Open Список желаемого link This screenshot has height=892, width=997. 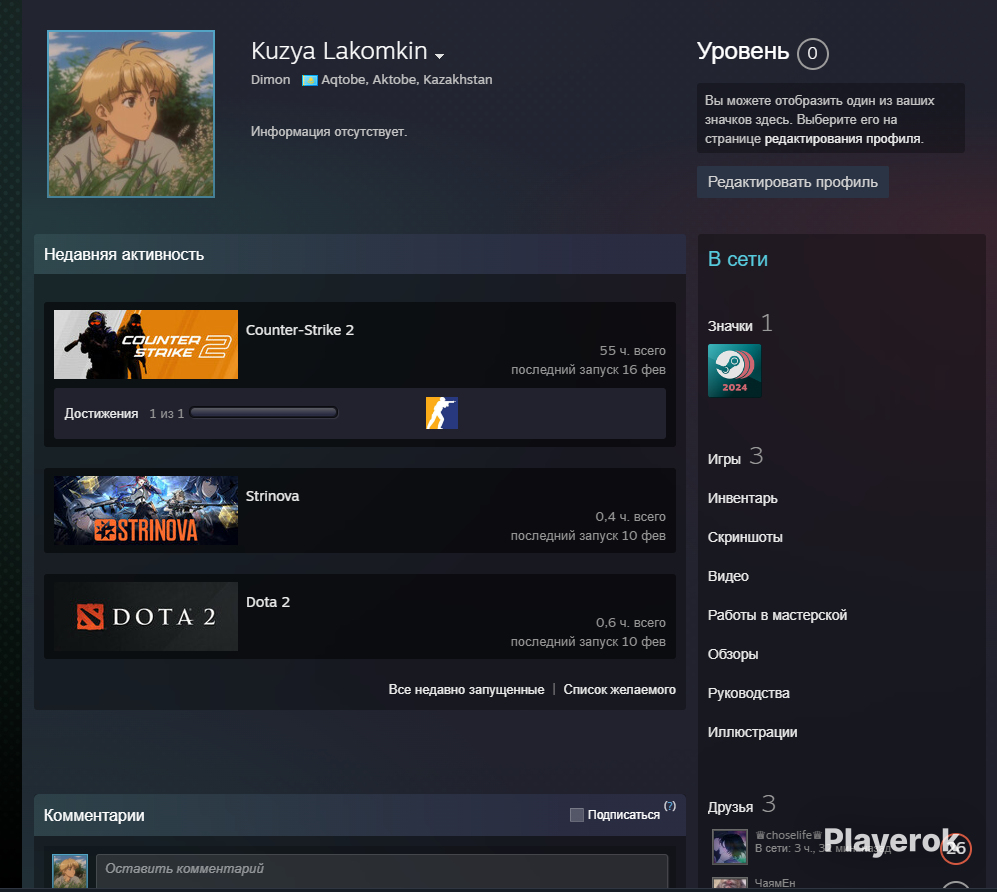tap(619, 689)
